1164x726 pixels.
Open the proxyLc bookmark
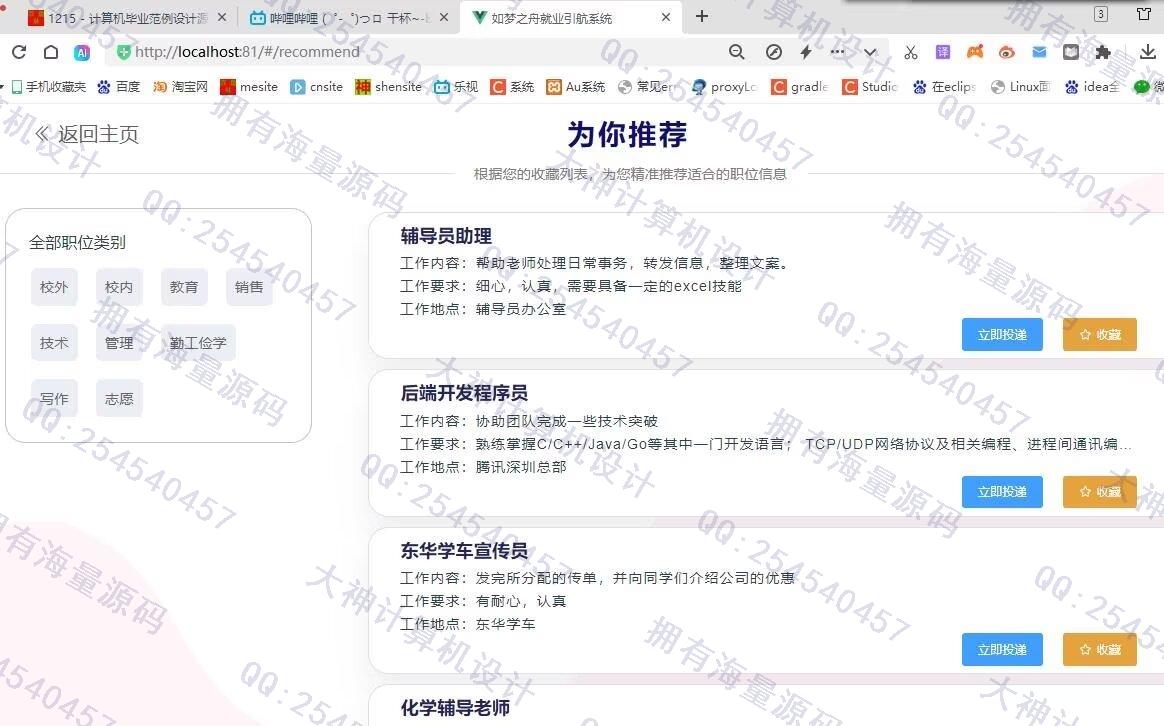724,87
